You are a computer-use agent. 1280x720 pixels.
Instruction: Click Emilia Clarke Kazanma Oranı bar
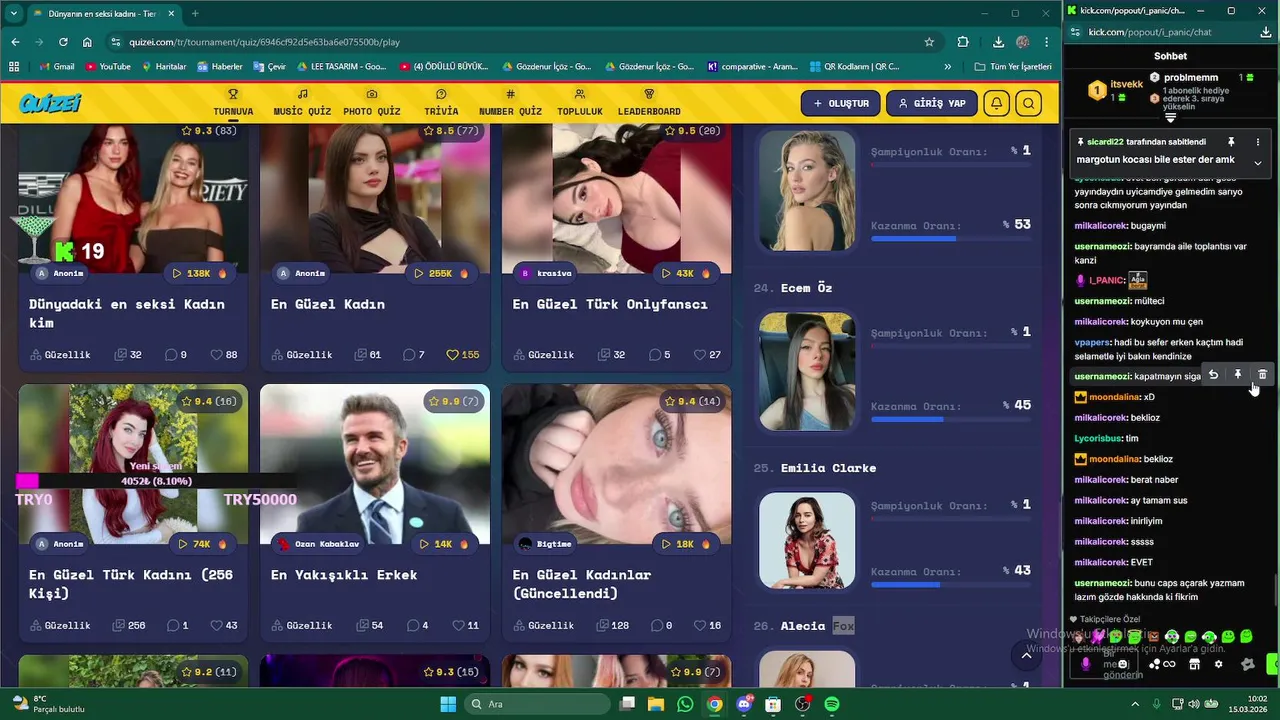coord(950,585)
